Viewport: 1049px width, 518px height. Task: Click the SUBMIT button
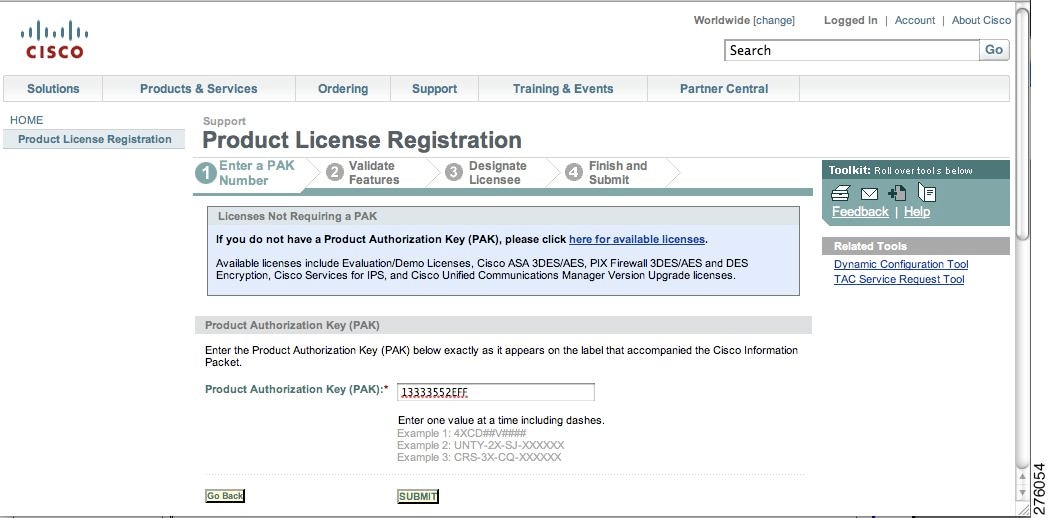click(x=418, y=497)
